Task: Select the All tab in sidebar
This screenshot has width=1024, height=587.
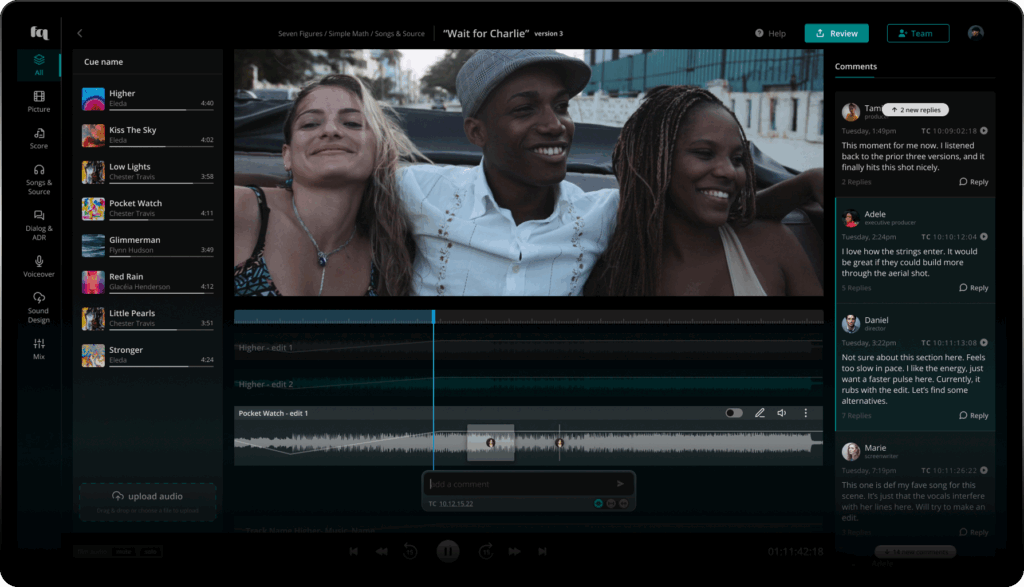Action: (39, 65)
